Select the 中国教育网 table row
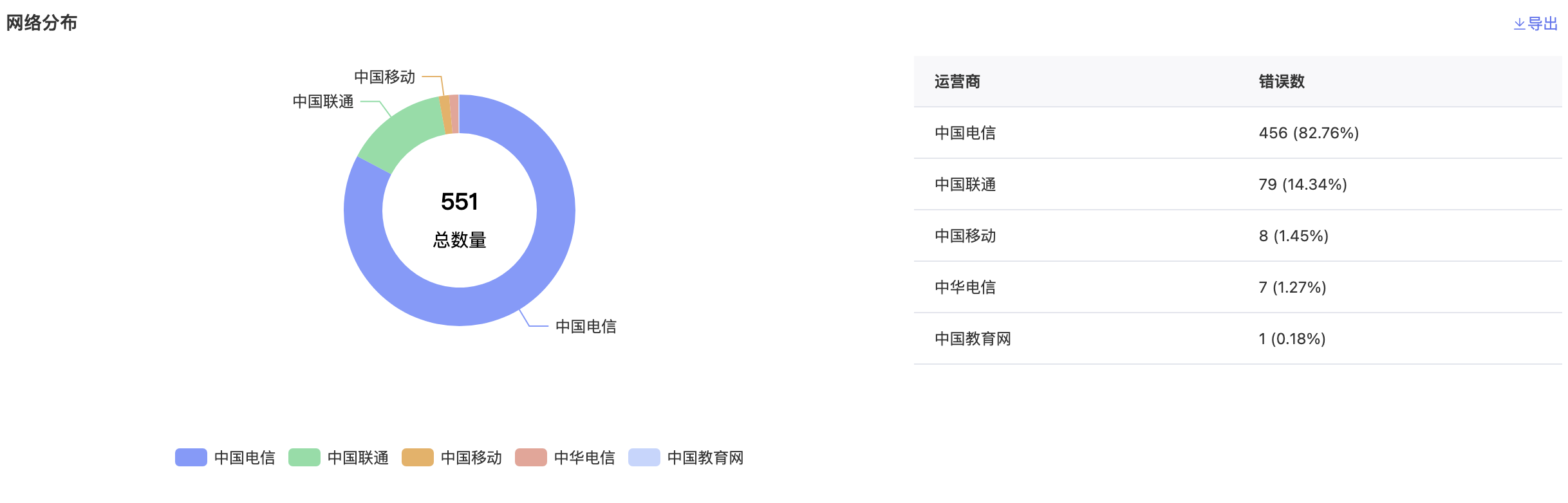The image size is (1568, 503). [1238, 339]
